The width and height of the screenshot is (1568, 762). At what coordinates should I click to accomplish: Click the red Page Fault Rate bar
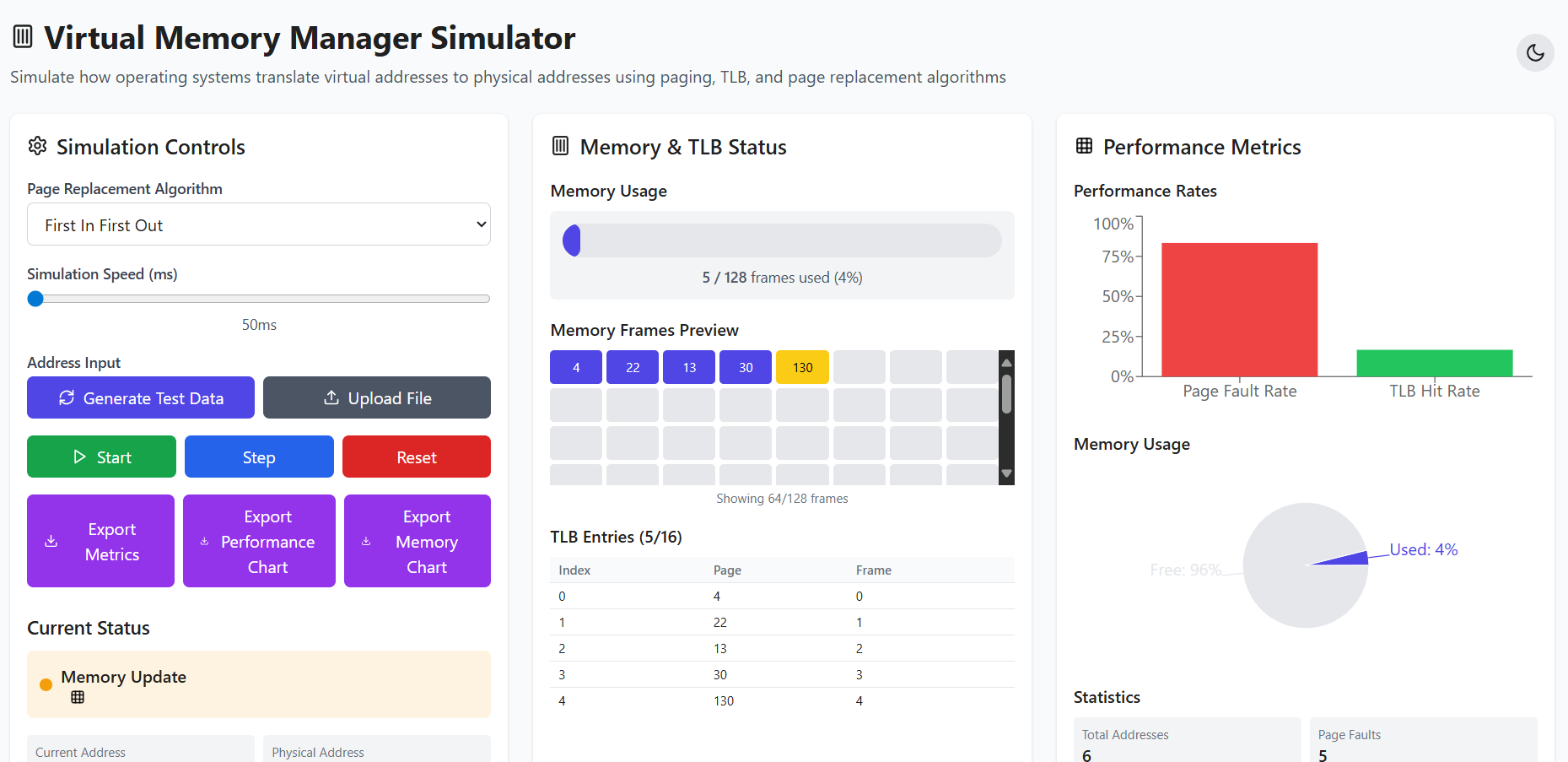(1239, 310)
